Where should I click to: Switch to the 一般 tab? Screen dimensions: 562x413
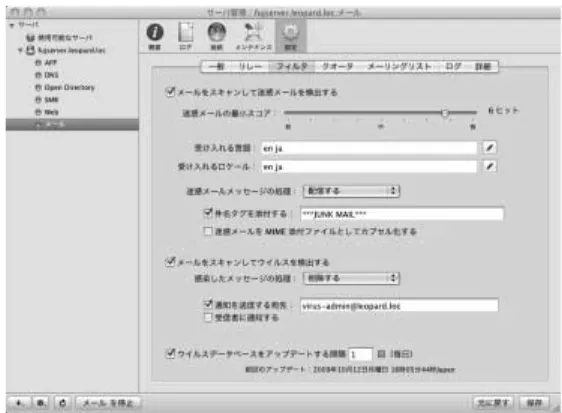[216, 66]
